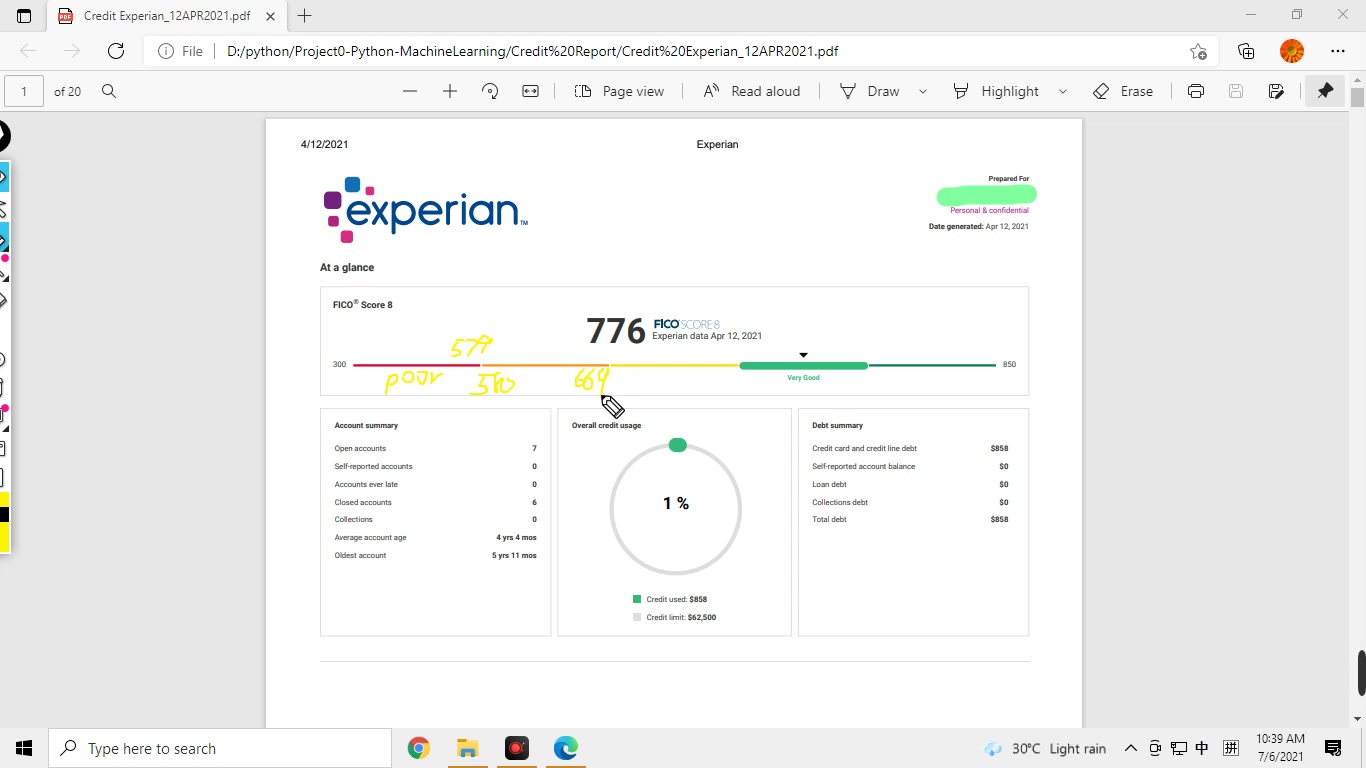
Task: Open the red screen recorder taskbar icon
Action: 517,748
